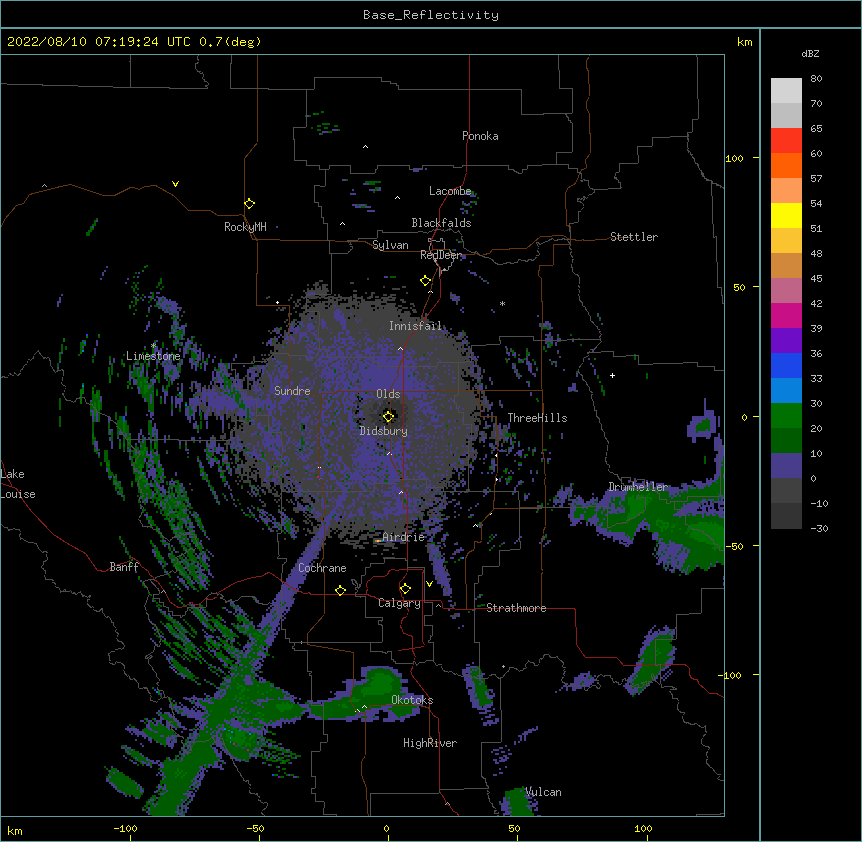This screenshot has width=862, height=842.
Task: Click the white asterisk marker east of RedDeer
Action: 502,303
